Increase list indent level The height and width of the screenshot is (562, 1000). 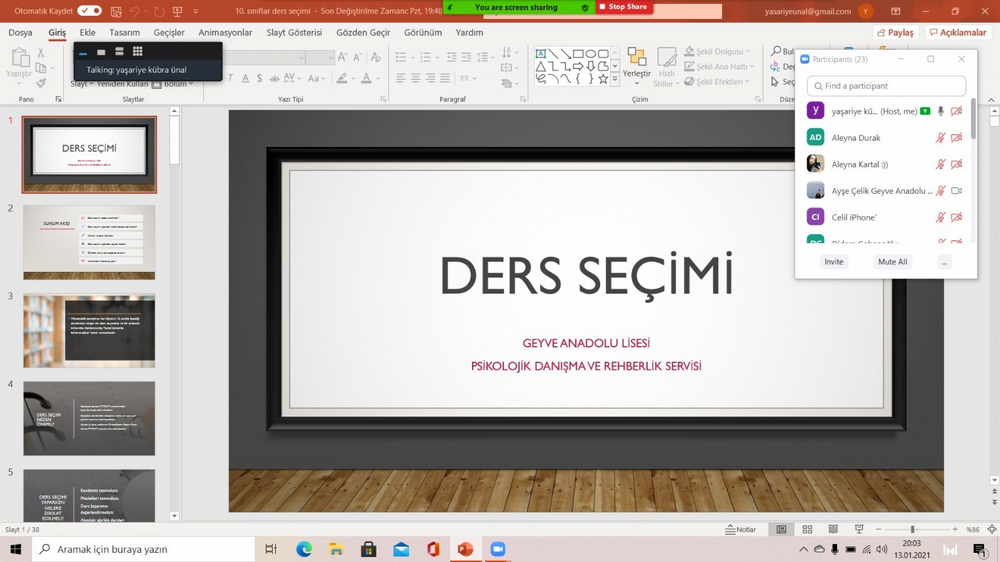466,57
